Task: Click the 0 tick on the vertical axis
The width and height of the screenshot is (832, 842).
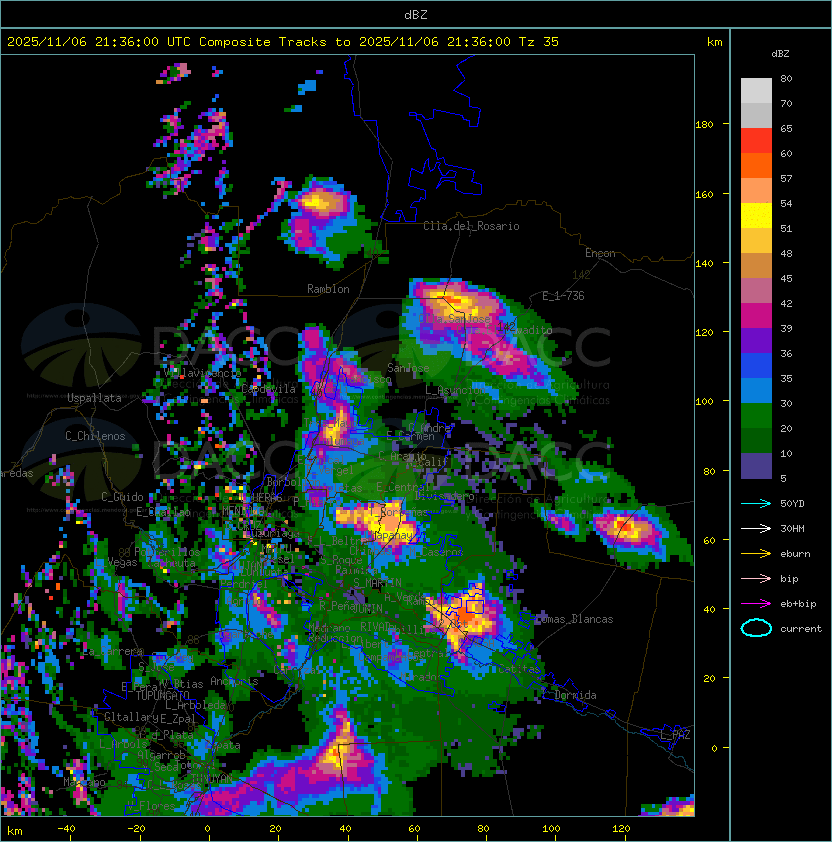Action: pos(714,749)
